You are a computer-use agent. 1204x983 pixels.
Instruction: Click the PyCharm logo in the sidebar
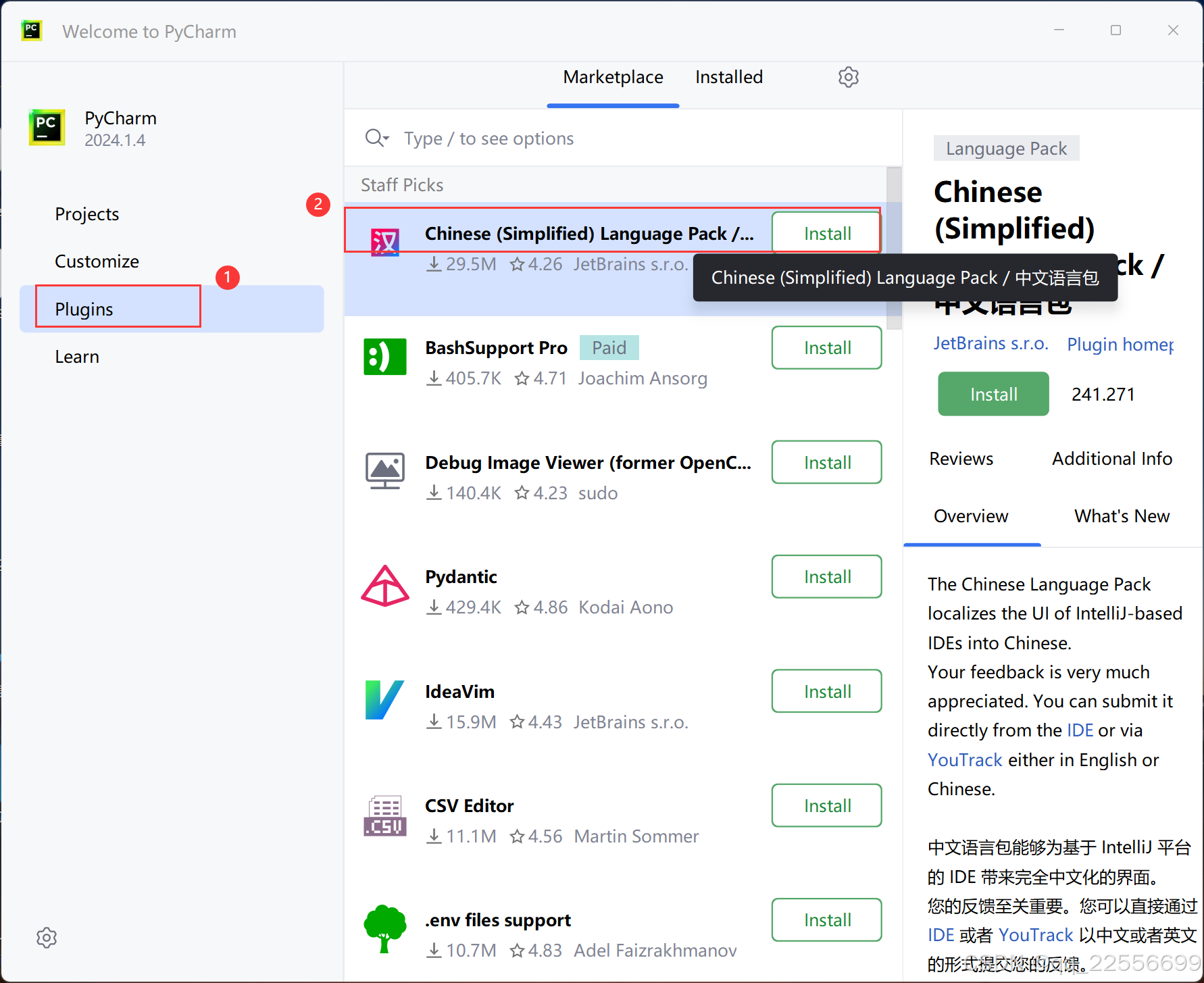pyautogui.click(x=47, y=127)
